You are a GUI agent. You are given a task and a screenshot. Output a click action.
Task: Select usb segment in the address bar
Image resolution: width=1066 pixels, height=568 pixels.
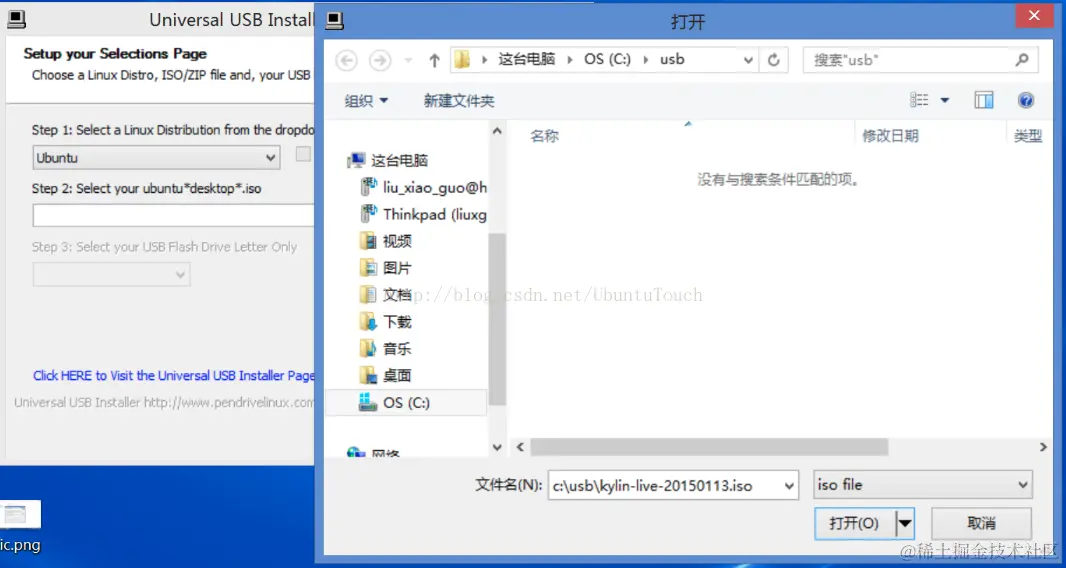click(672, 59)
